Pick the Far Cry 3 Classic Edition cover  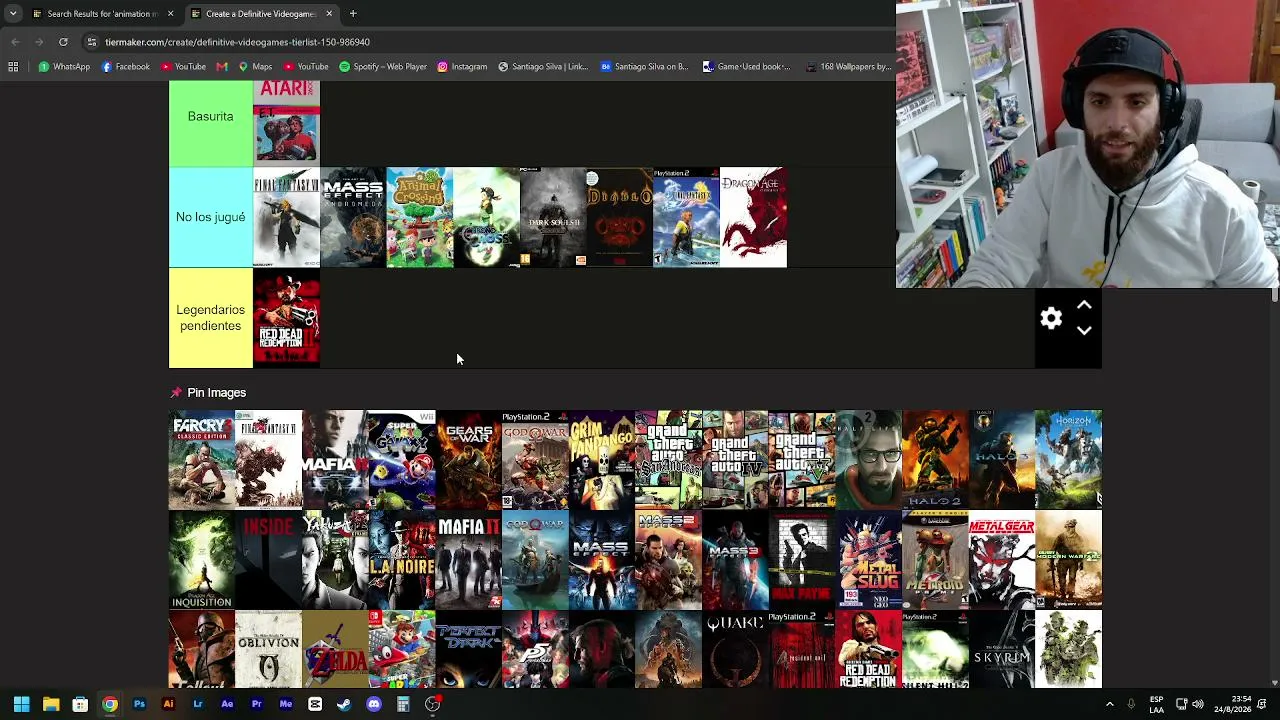(x=202, y=460)
